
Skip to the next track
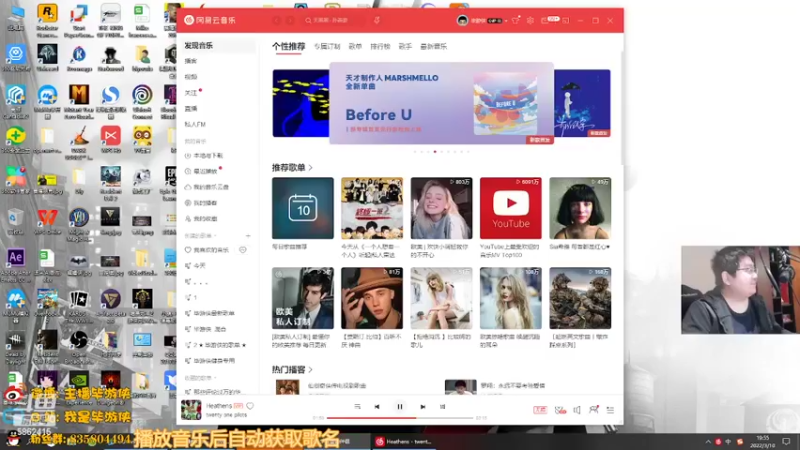click(422, 407)
